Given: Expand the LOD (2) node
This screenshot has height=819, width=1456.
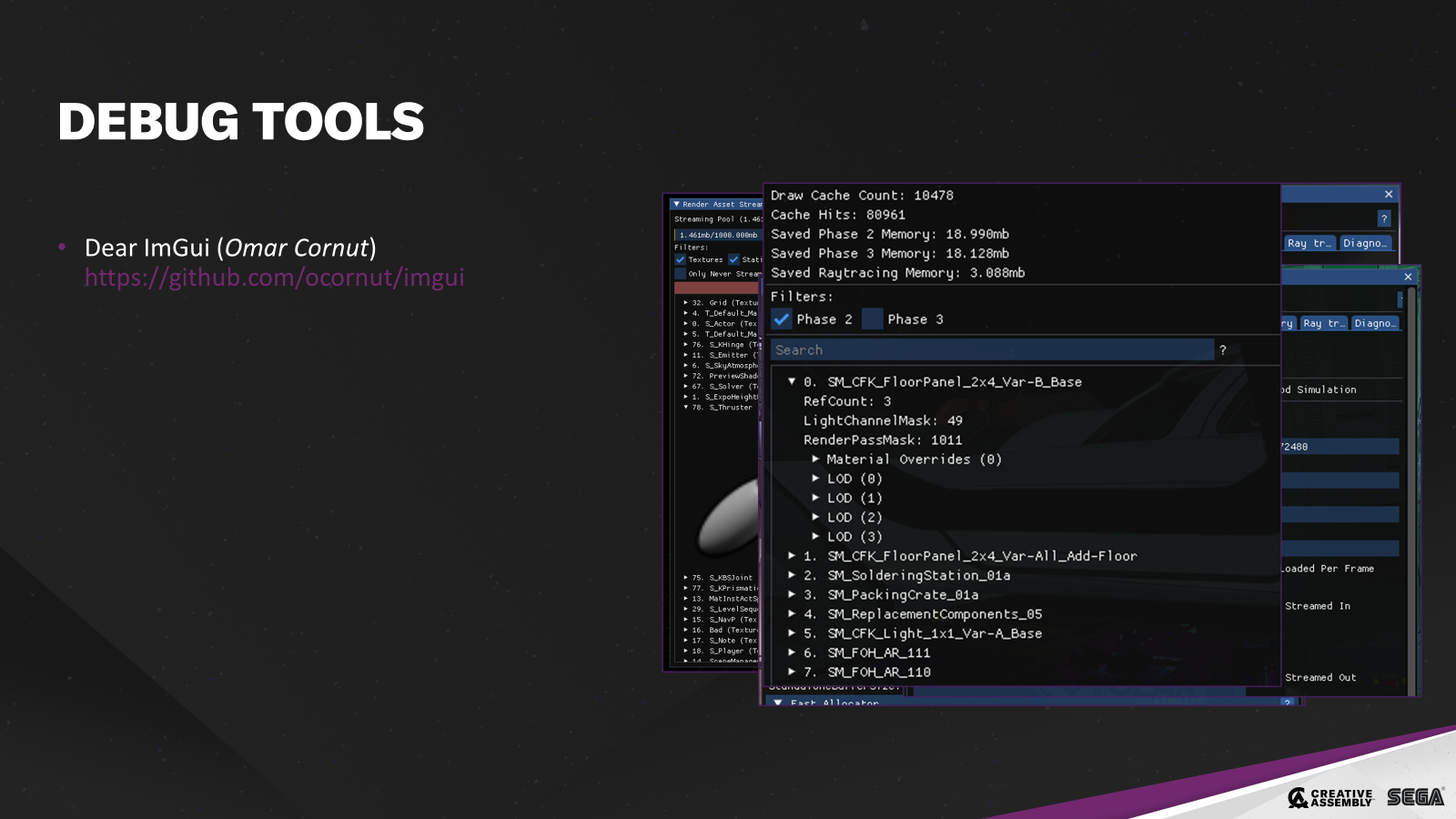Looking at the screenshot, I should click(815, 517).
